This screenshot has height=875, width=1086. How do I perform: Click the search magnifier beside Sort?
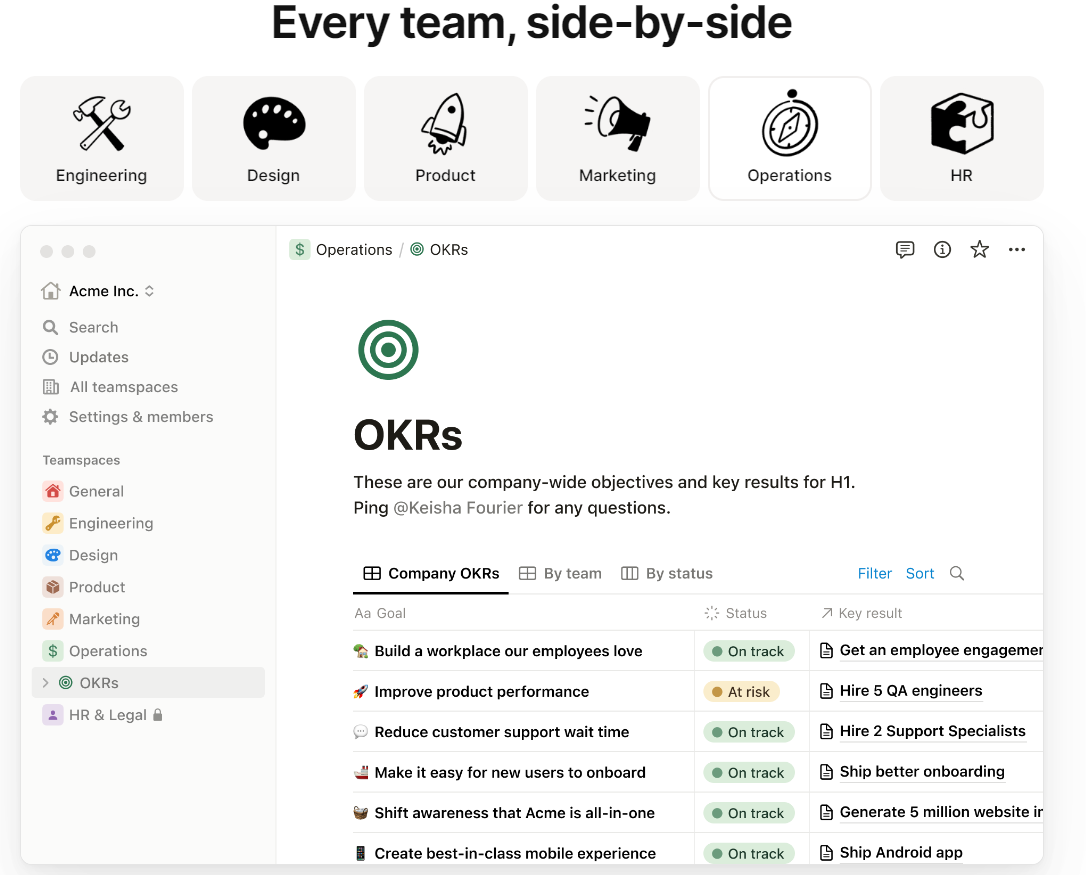point(956,573)
